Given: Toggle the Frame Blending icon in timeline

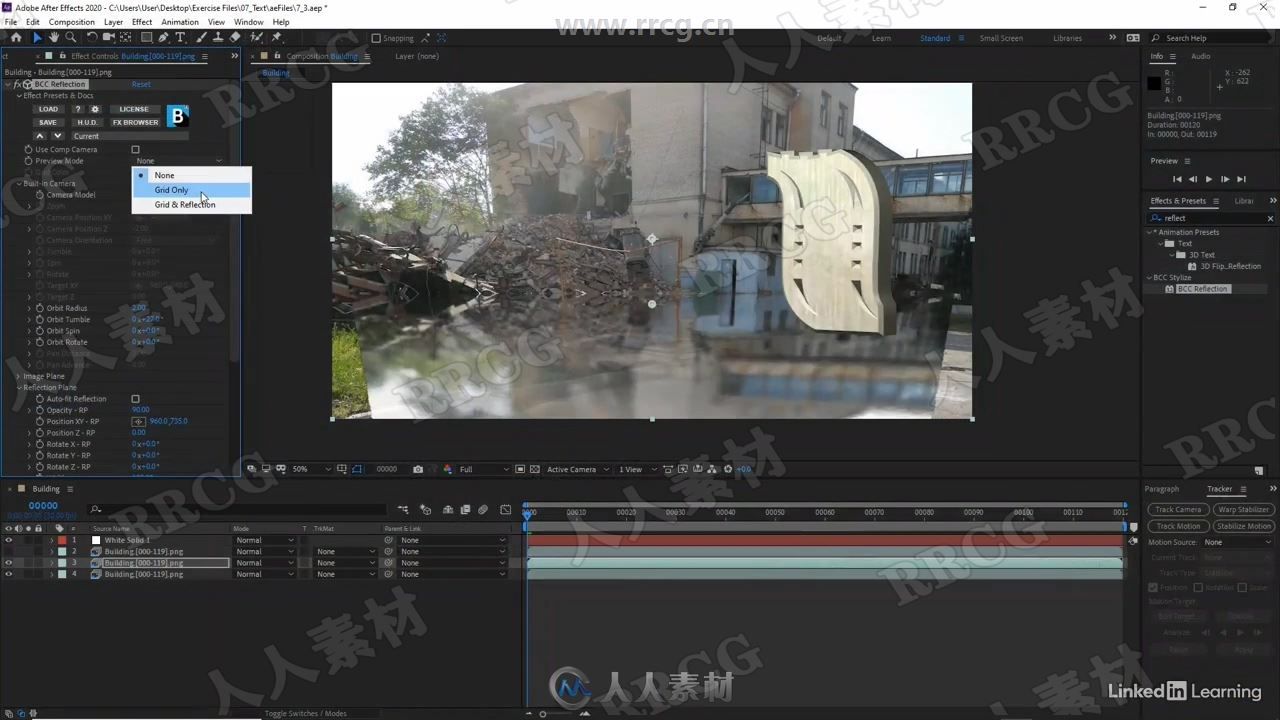Looking at the screenshot, I should point(465,510).
